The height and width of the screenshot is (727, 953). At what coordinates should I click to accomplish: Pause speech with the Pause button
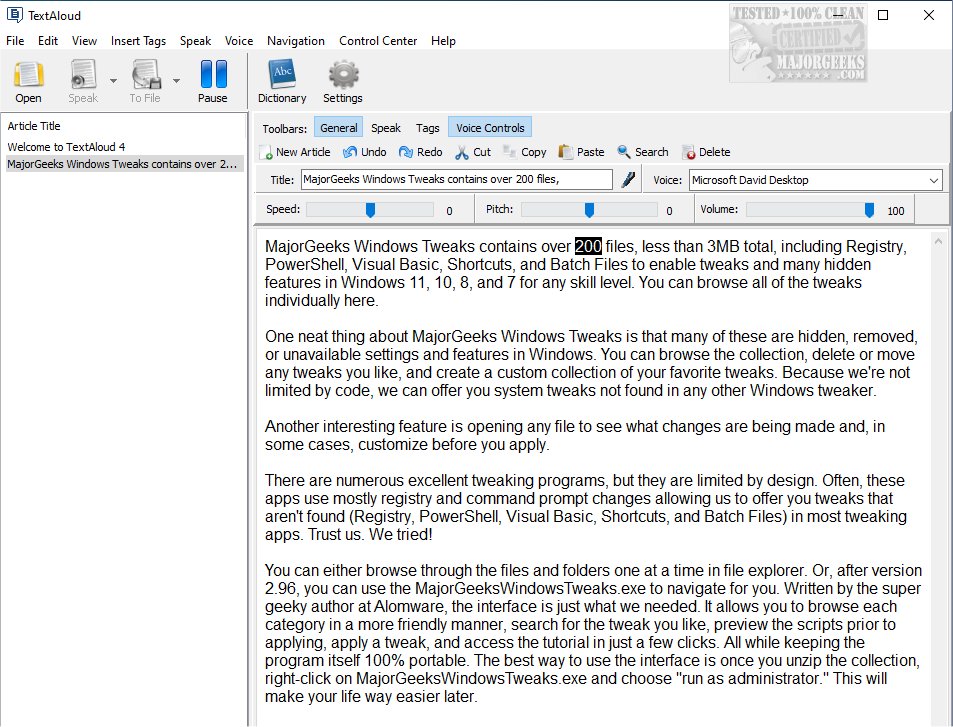213,81
